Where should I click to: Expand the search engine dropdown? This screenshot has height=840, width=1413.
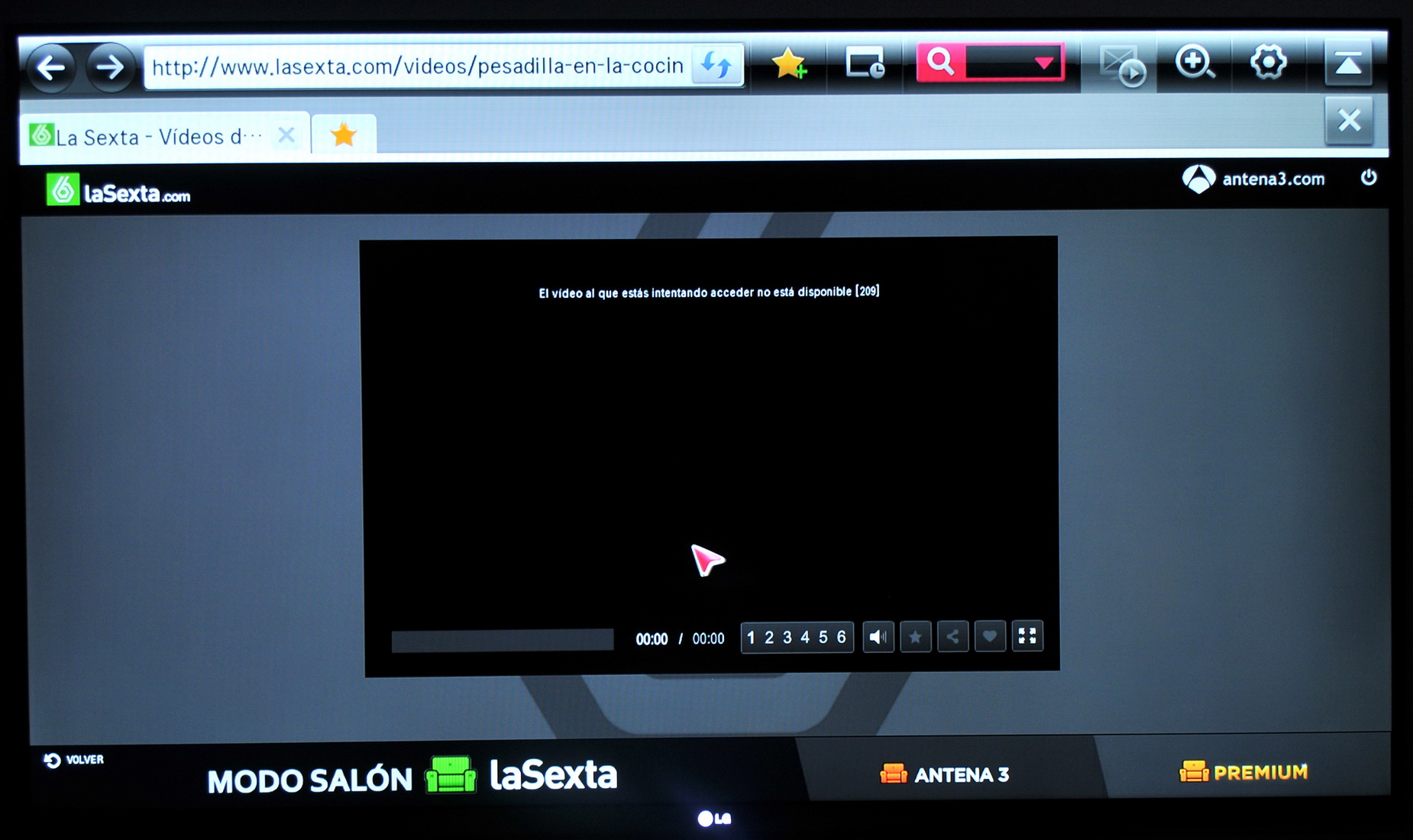(1043, 63)
